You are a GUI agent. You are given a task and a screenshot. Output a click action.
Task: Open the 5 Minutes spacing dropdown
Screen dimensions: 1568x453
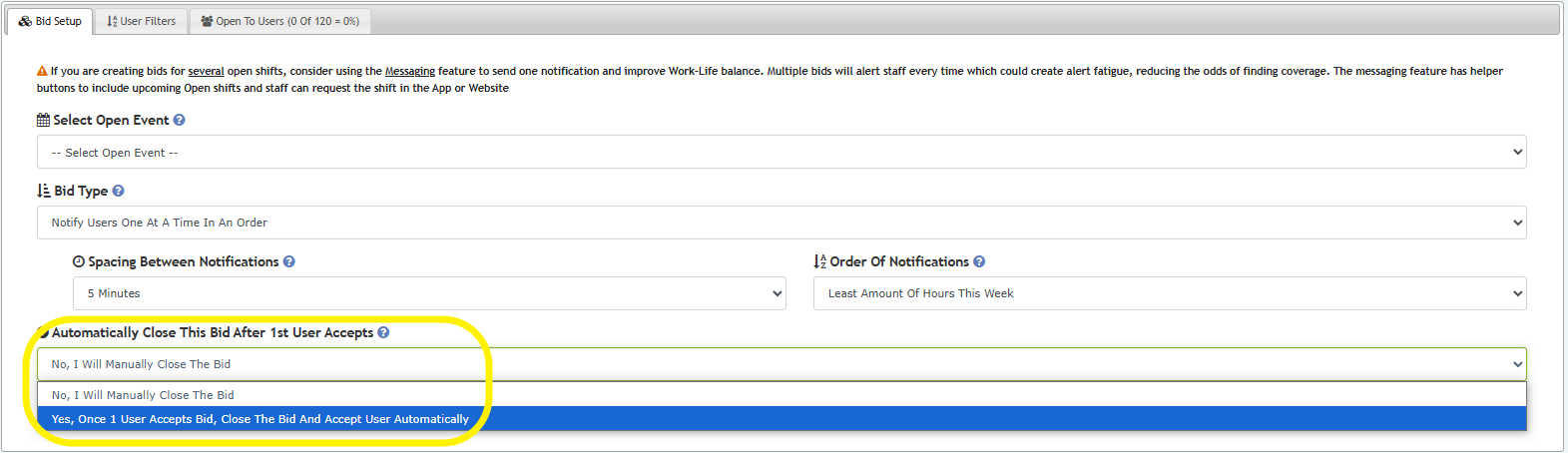(429, 293)
